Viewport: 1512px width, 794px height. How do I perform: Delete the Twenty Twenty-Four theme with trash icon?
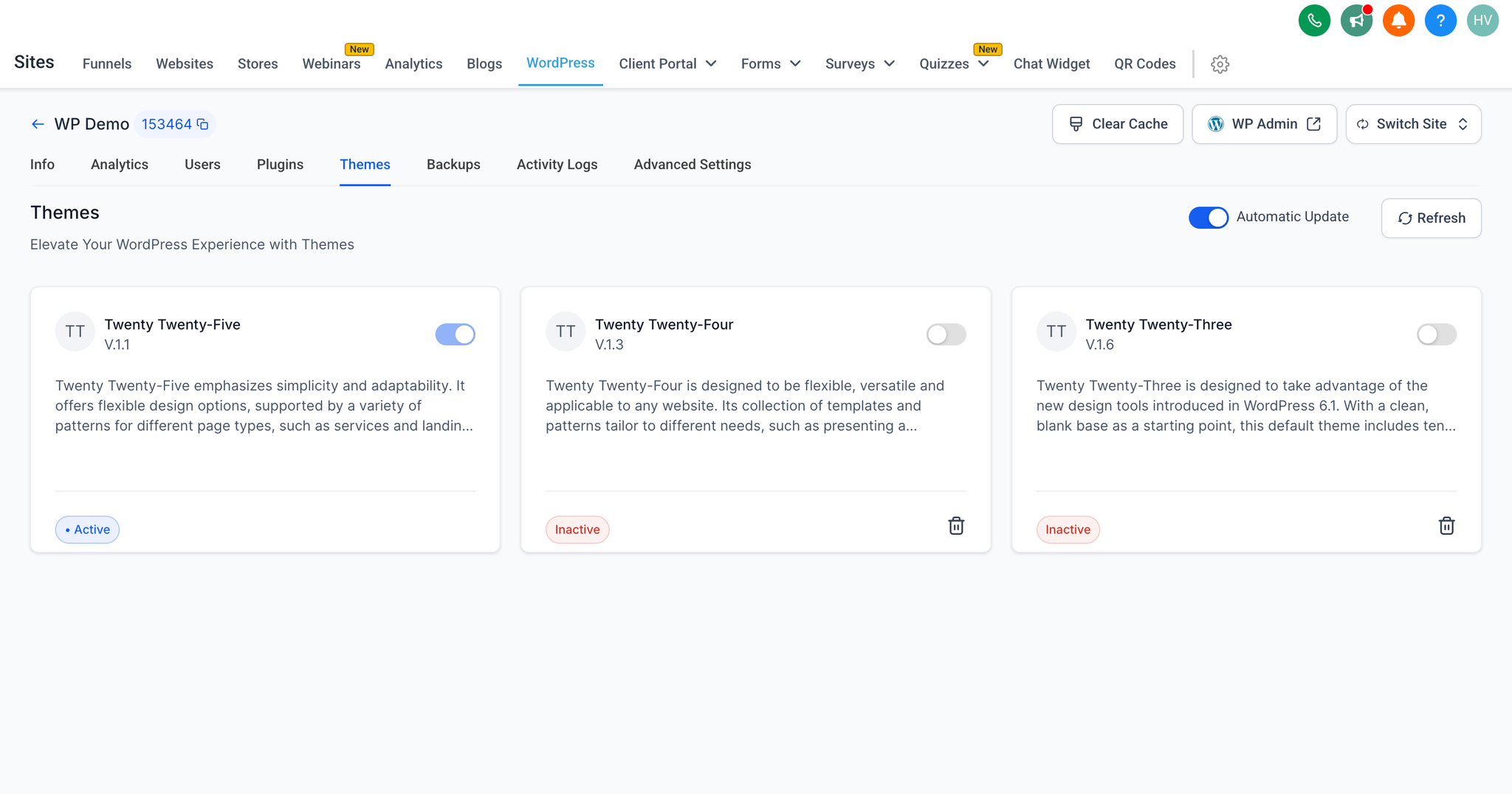click(956, 526)
